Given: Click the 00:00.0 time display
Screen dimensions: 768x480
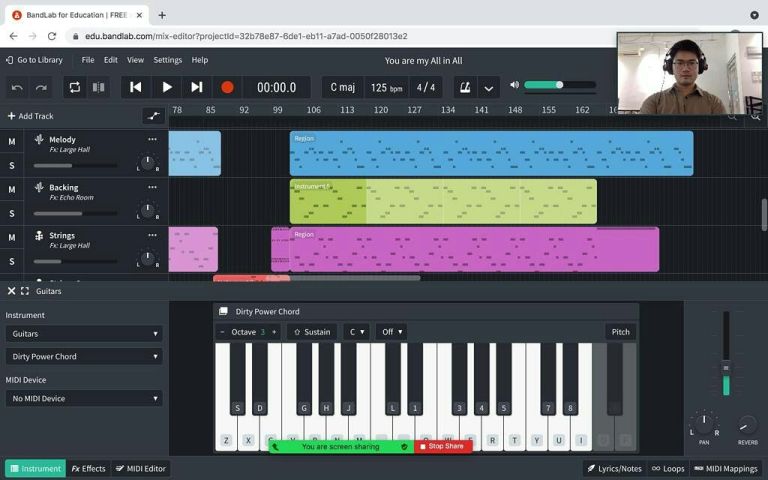Looking at the screenshot, I should pos(277,88).
